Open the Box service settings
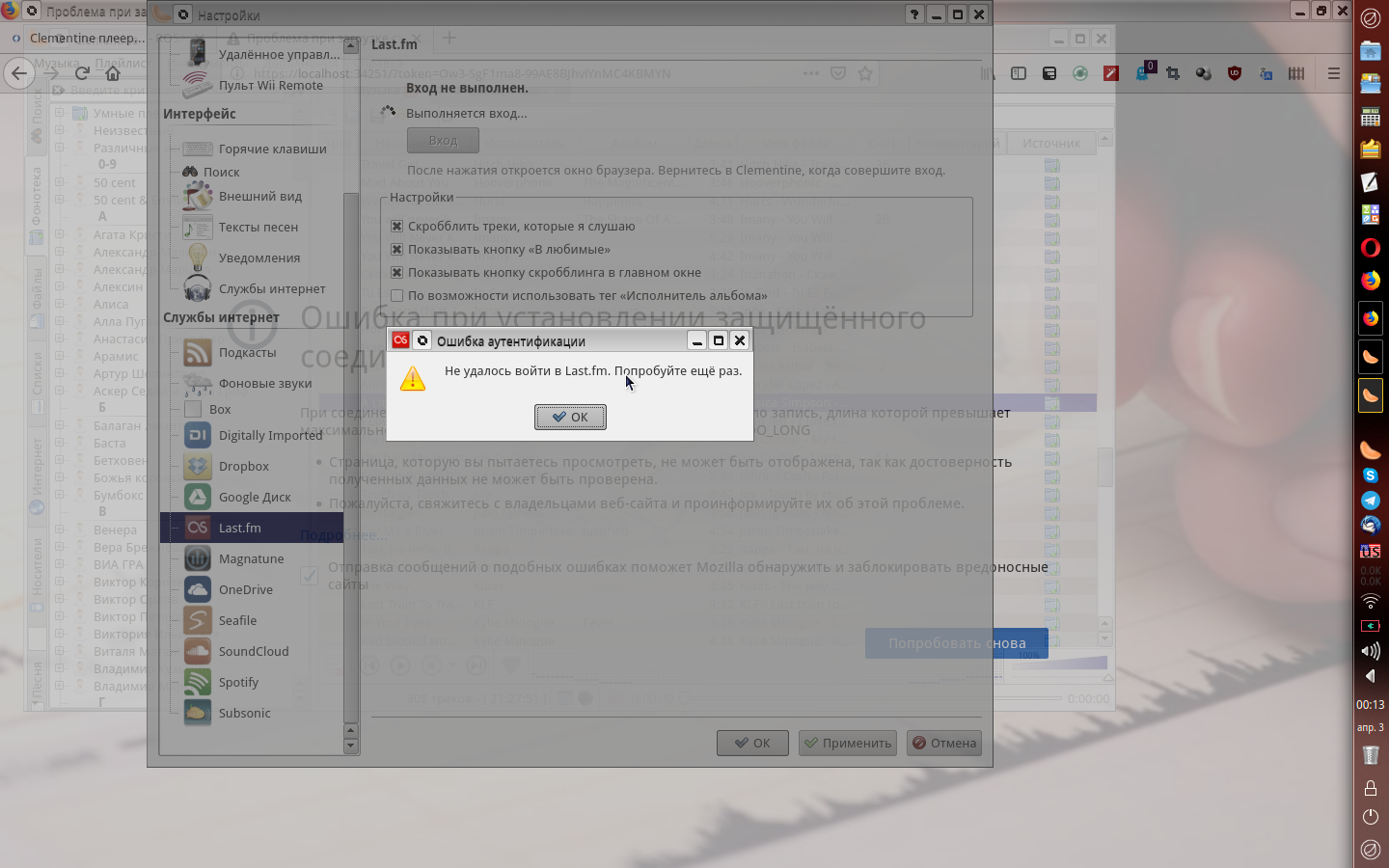The width and height of the screenshot is (1389, 868). click(x=251, y=409)
